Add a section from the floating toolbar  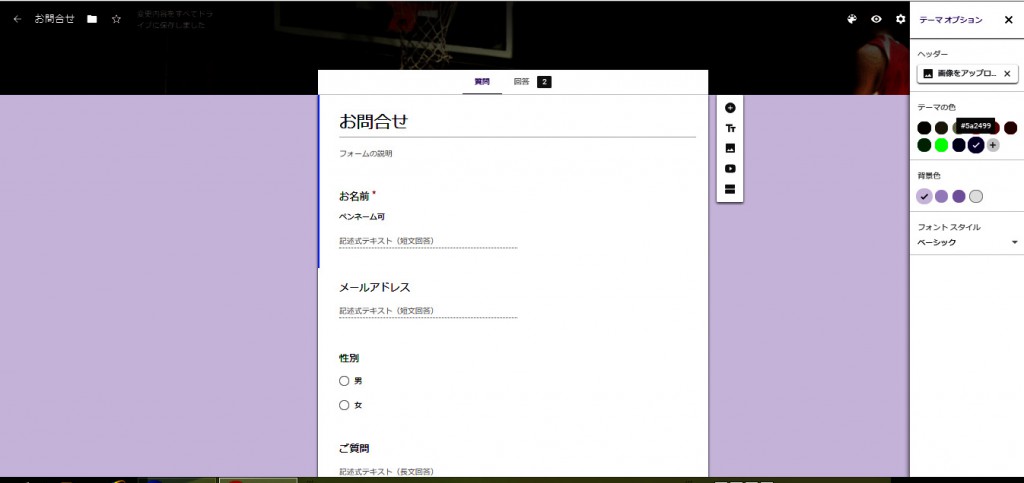click(x=730, y=188)
